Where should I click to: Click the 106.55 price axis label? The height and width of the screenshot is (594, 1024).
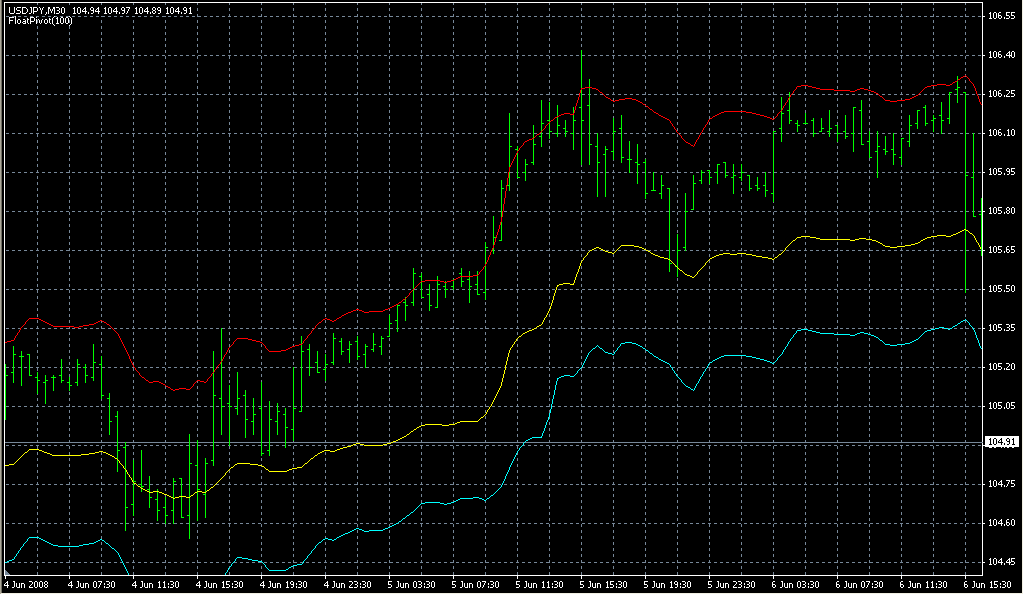(1002, 16)
